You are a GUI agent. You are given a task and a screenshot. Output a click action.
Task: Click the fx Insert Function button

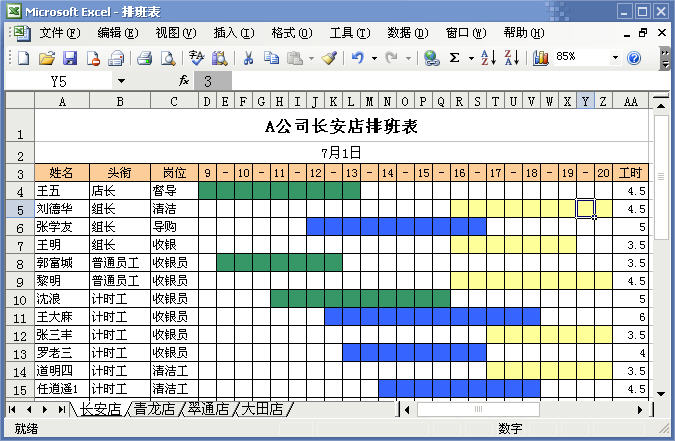(184, 81)
